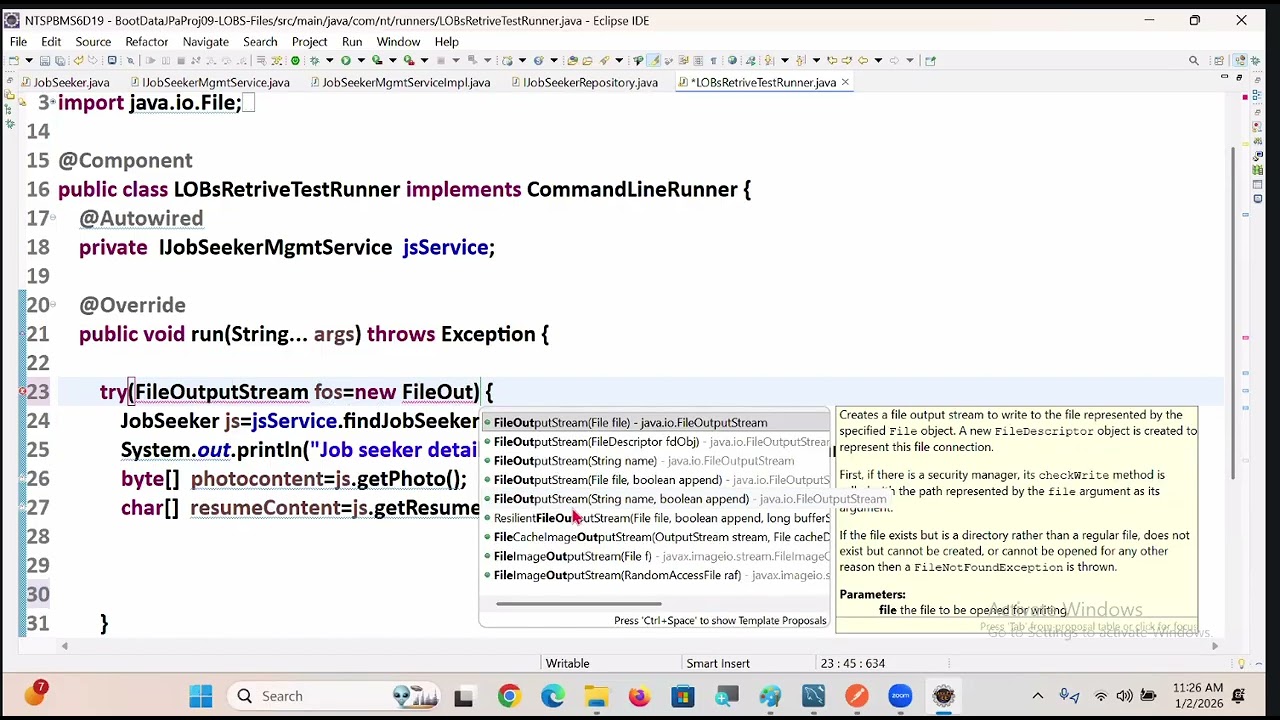Click the error marker on line 23
1280x720 pixels.
click(x=22, y=392)
